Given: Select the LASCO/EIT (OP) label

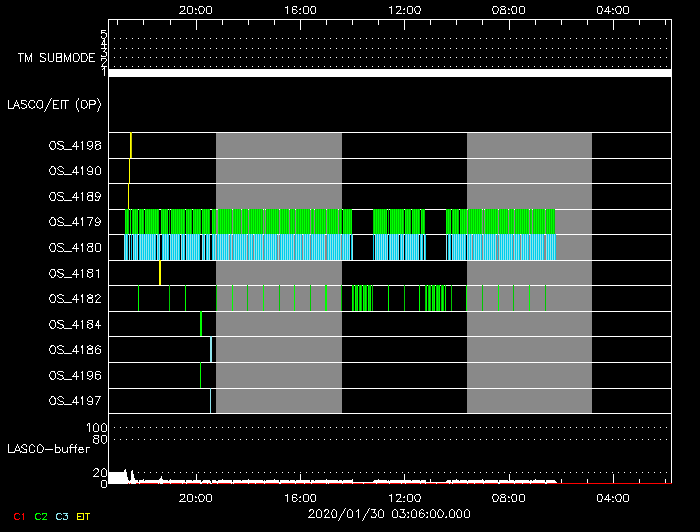Looking at the screenshot, I should click(x=54, y=104).
